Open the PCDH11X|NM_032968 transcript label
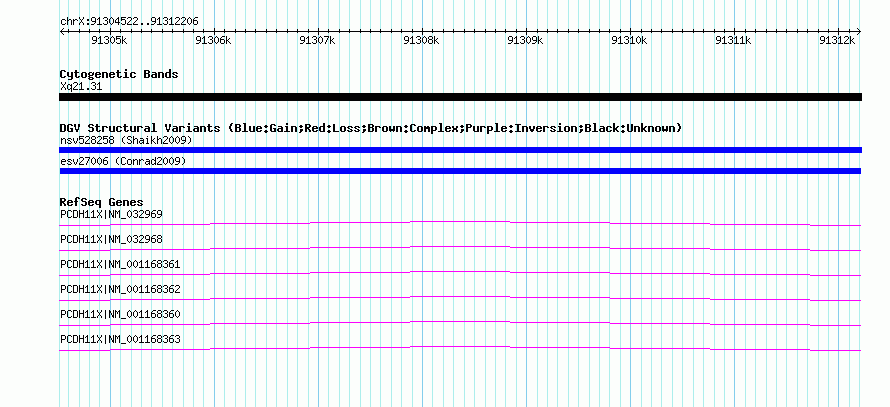This screenshot has width=890, height=407. [x=111, y=240]
